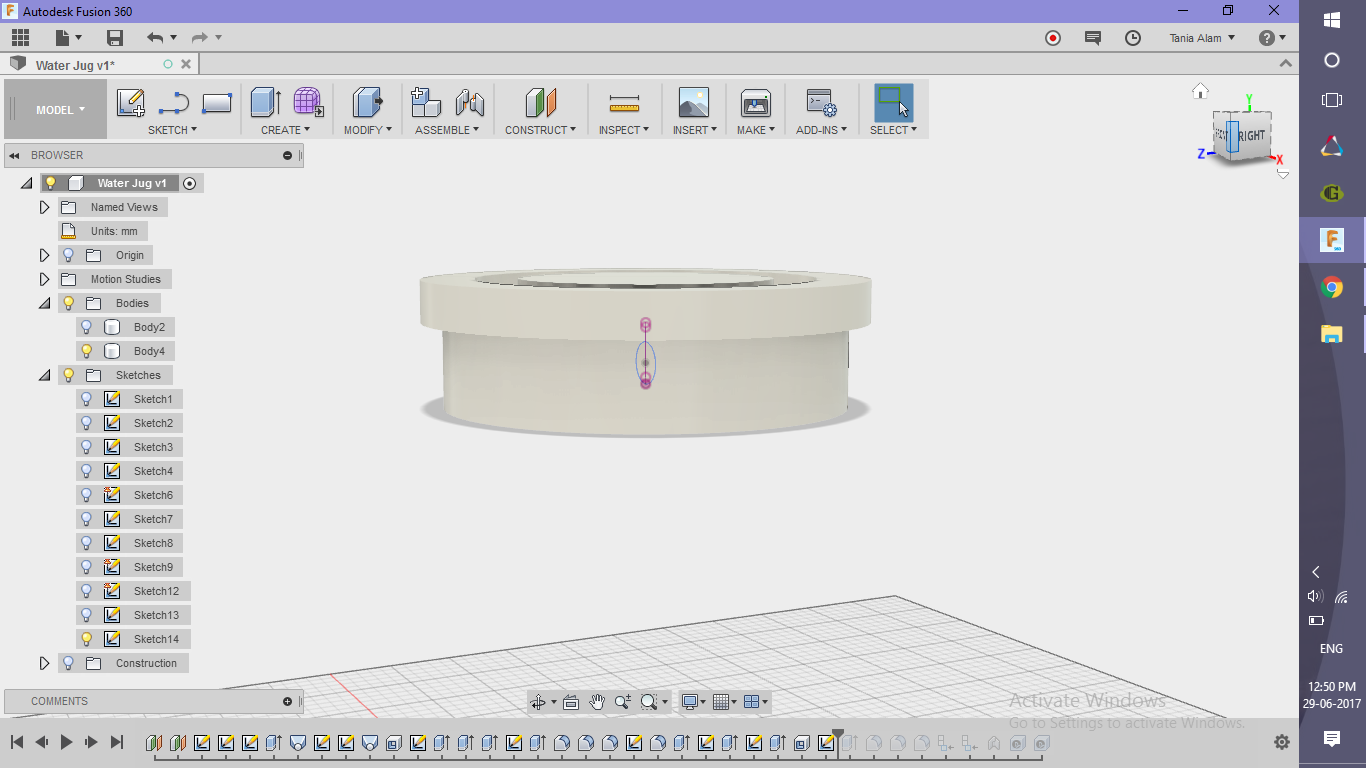Toggle visibility bulb of Construction folder

pos(68,663)
